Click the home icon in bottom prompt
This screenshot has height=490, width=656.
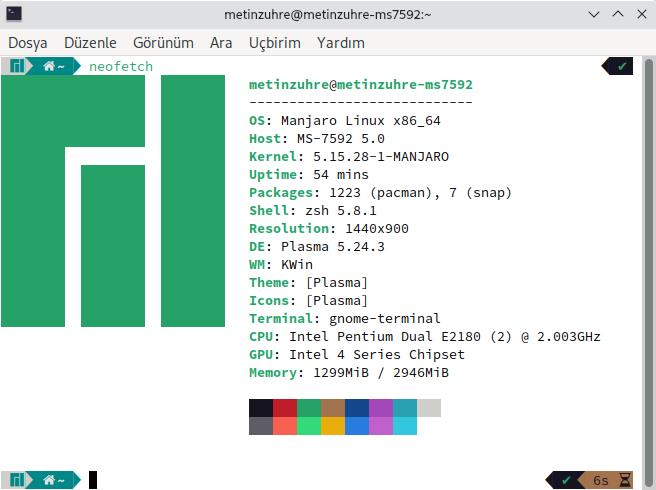click(49, 480)
